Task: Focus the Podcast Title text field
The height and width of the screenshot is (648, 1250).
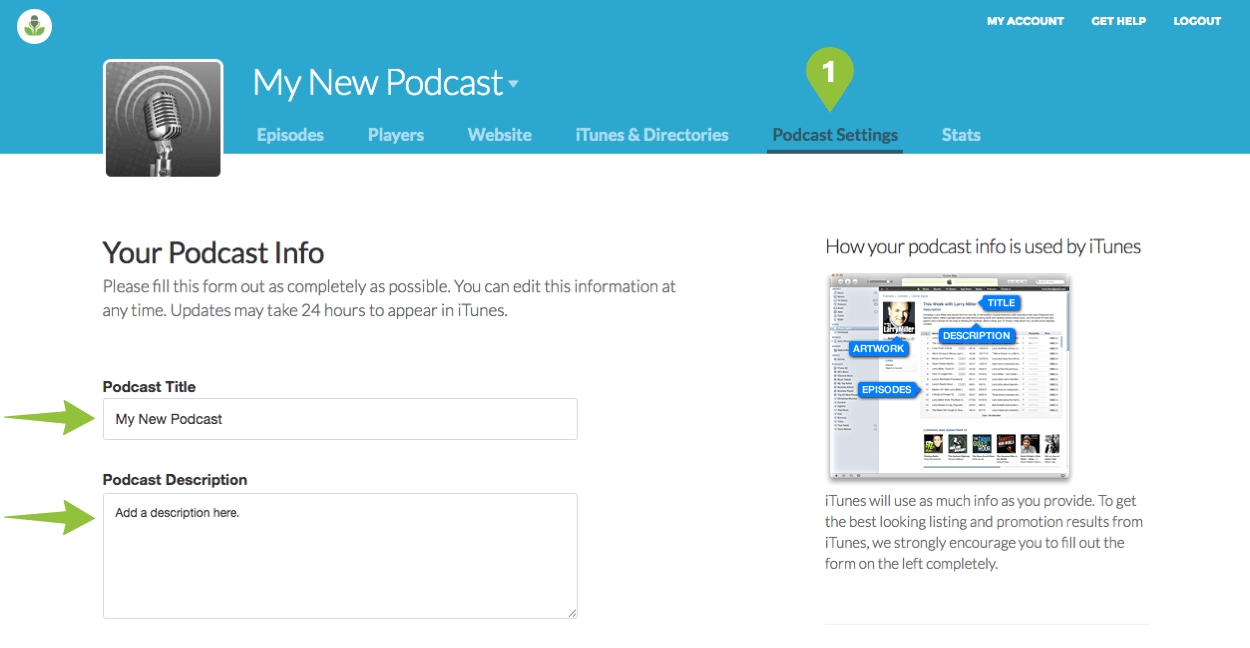Action: tap(340, 419)
